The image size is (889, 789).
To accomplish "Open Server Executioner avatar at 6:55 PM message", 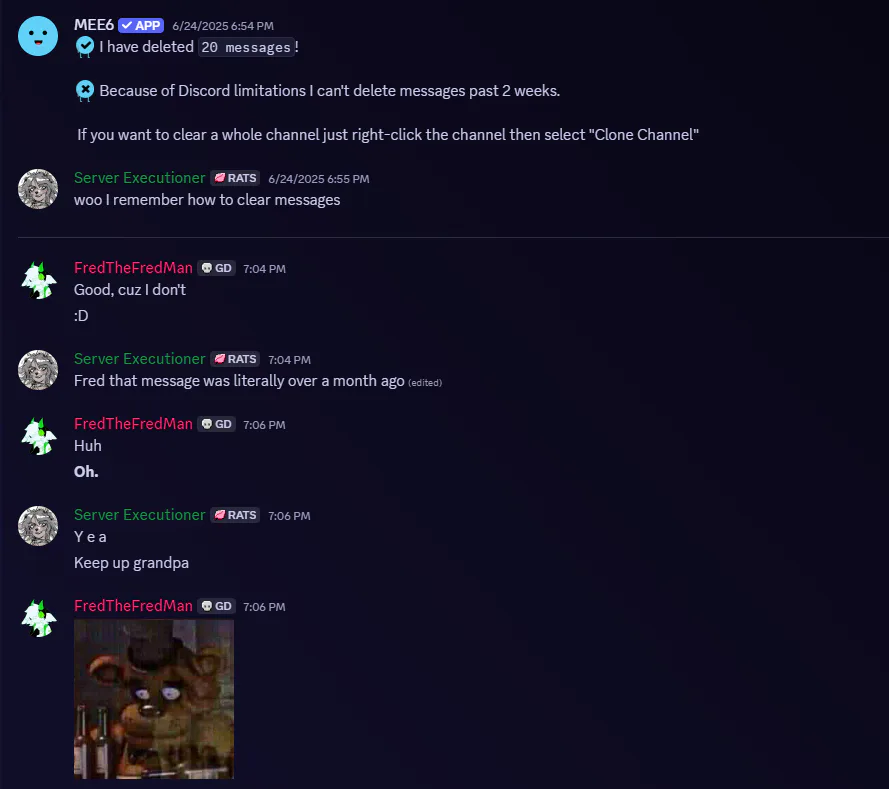I will (x=38, y=189).
